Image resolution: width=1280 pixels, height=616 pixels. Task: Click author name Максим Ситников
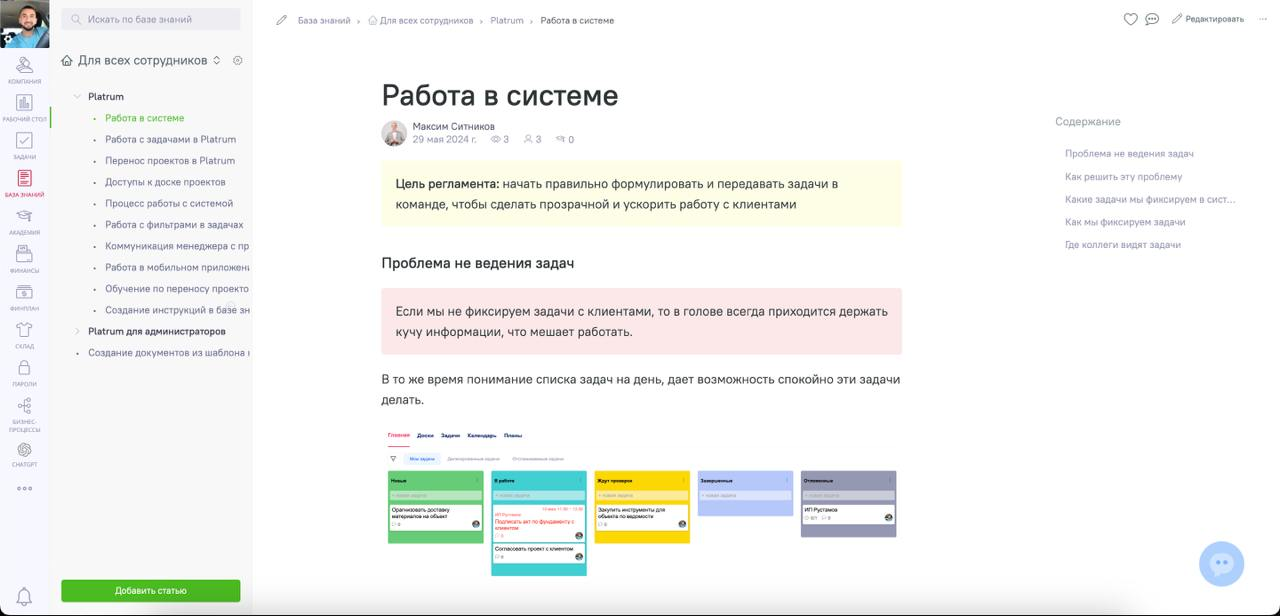click(453, 126)
